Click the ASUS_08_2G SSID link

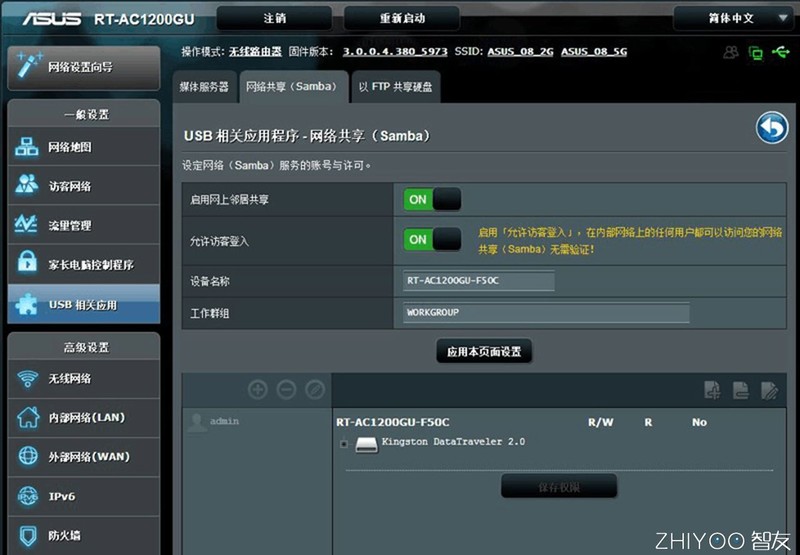520,52
